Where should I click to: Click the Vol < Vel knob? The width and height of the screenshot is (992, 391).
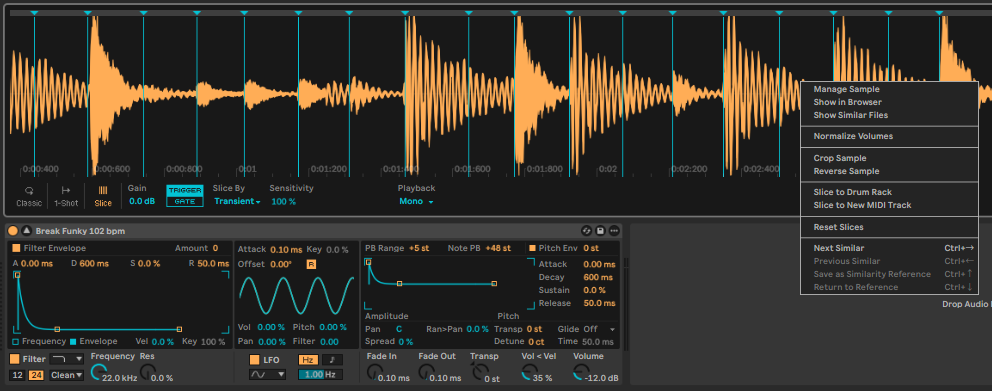[x=529, y=373]
